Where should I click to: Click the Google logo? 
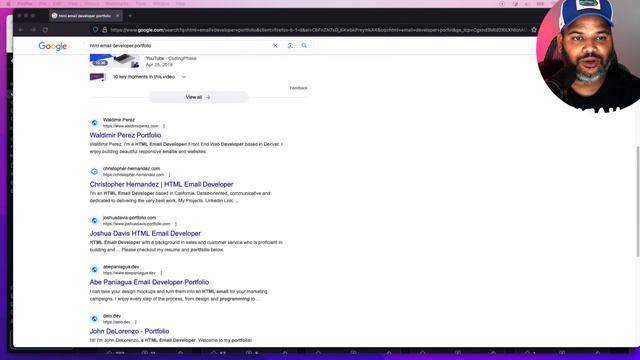pyautogui.click(x=53, y=46)
